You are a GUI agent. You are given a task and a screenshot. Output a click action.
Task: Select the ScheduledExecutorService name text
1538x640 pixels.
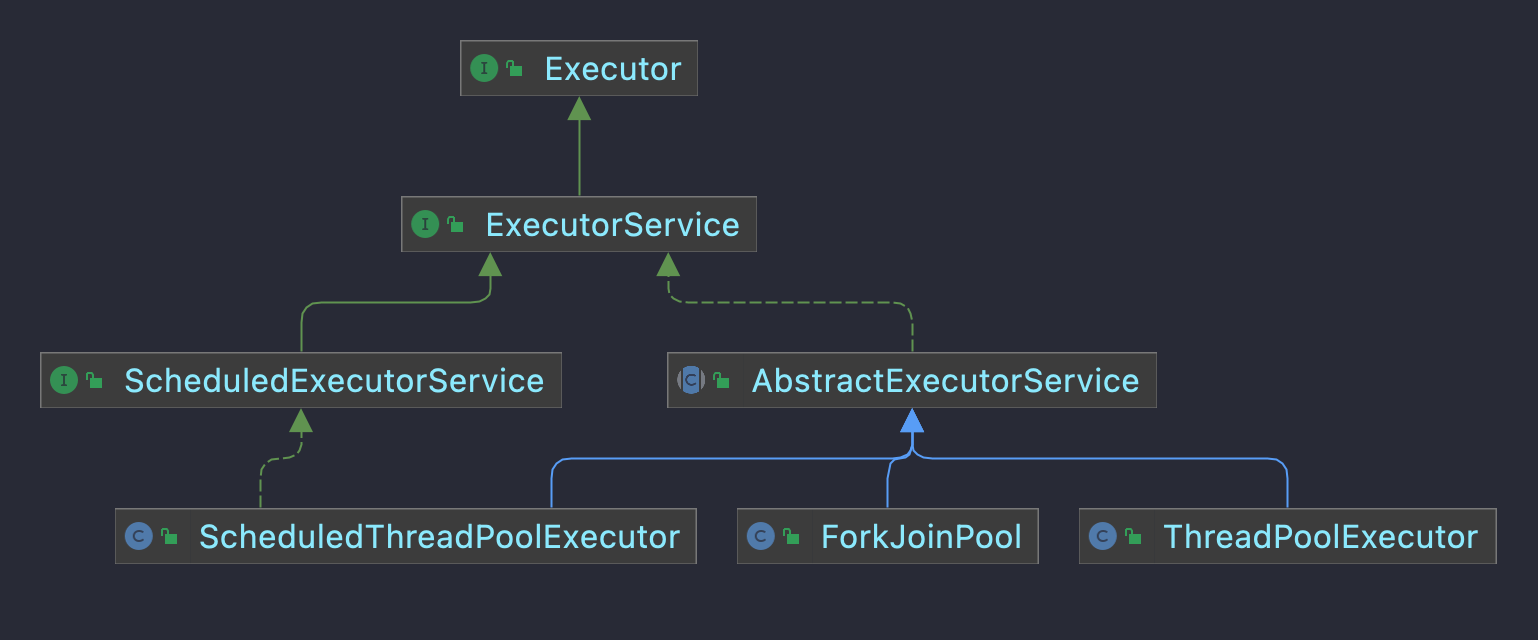pyautogui.click(x=334, y=381)
